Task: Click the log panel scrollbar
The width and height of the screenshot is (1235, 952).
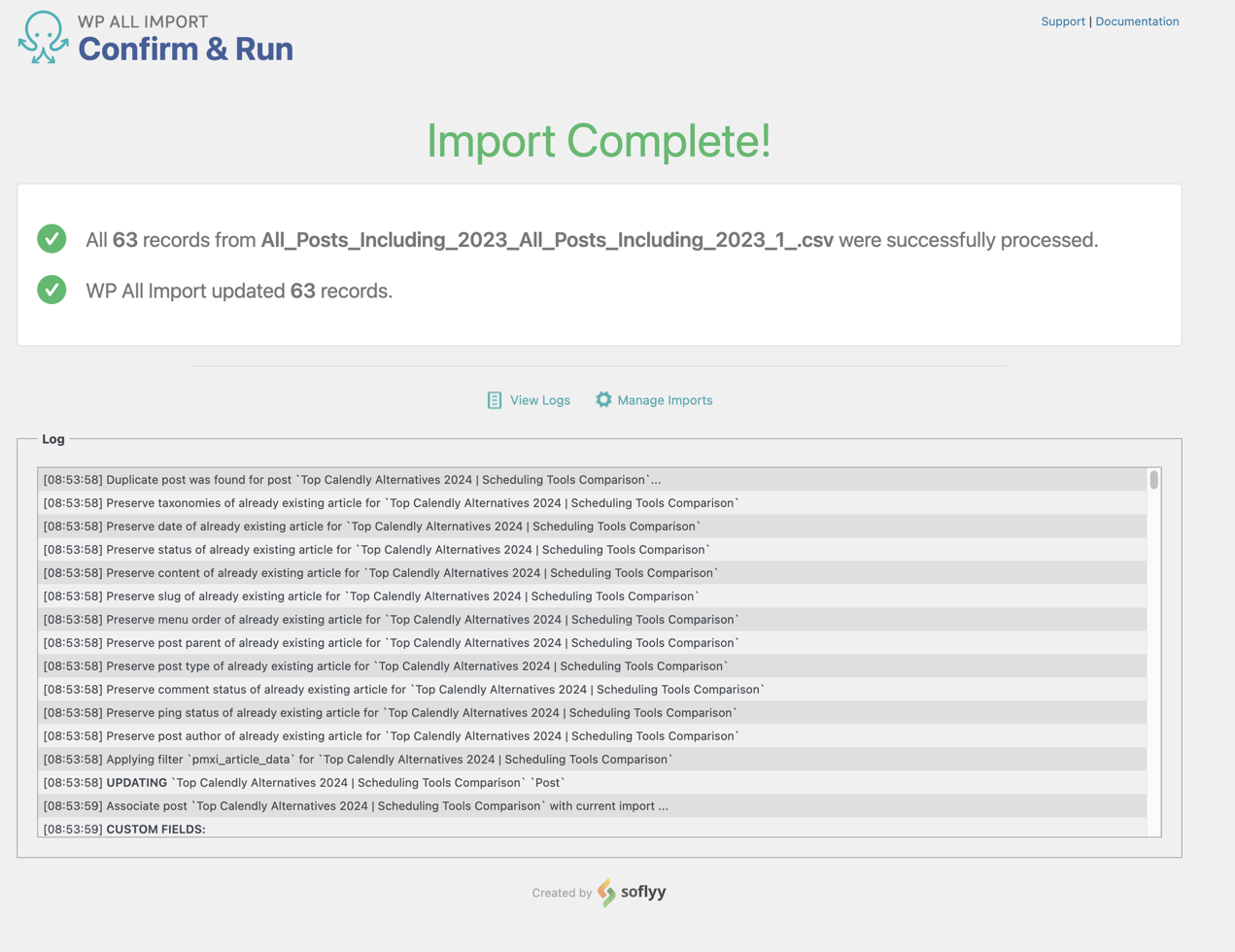Action: (x=1154, y=481)
